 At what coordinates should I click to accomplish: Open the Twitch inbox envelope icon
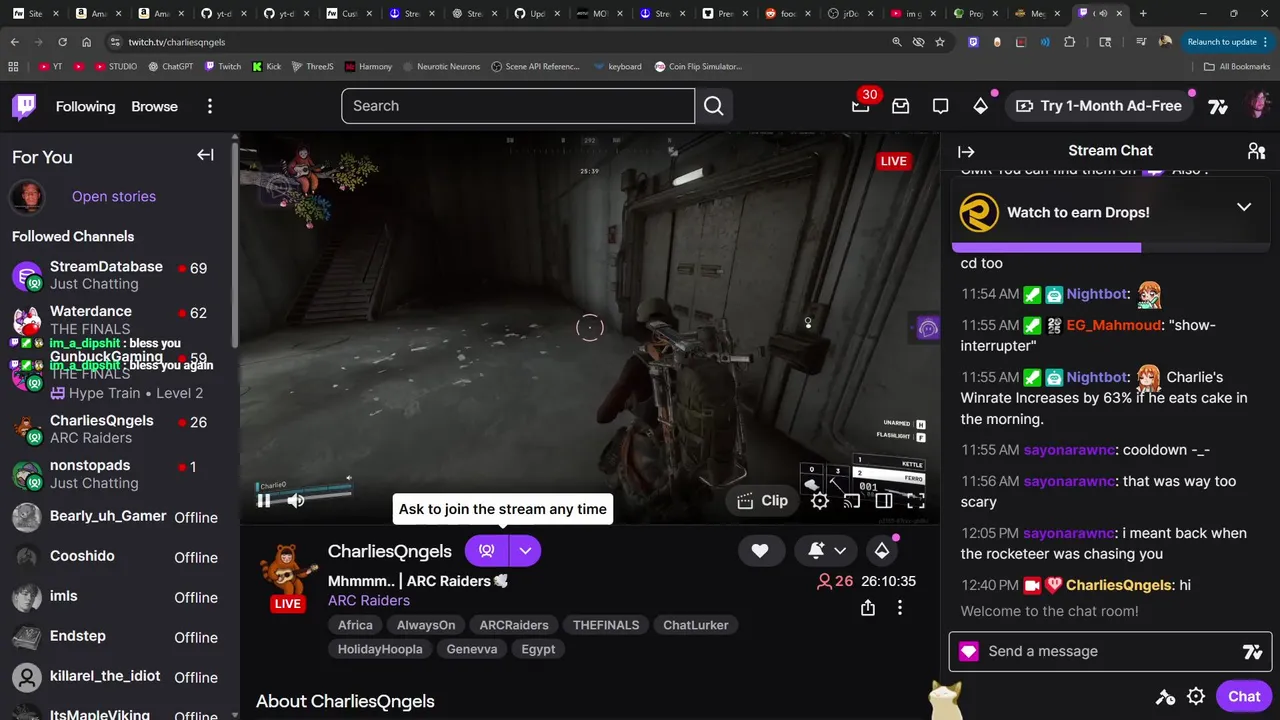click(x=901, y=106)
